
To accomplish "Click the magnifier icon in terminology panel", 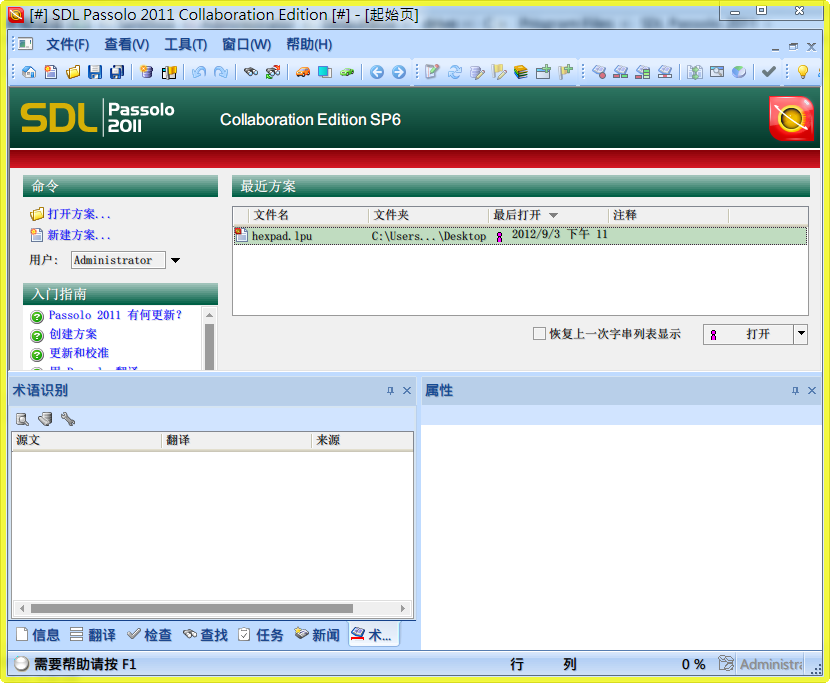I will tap(22, 419).
